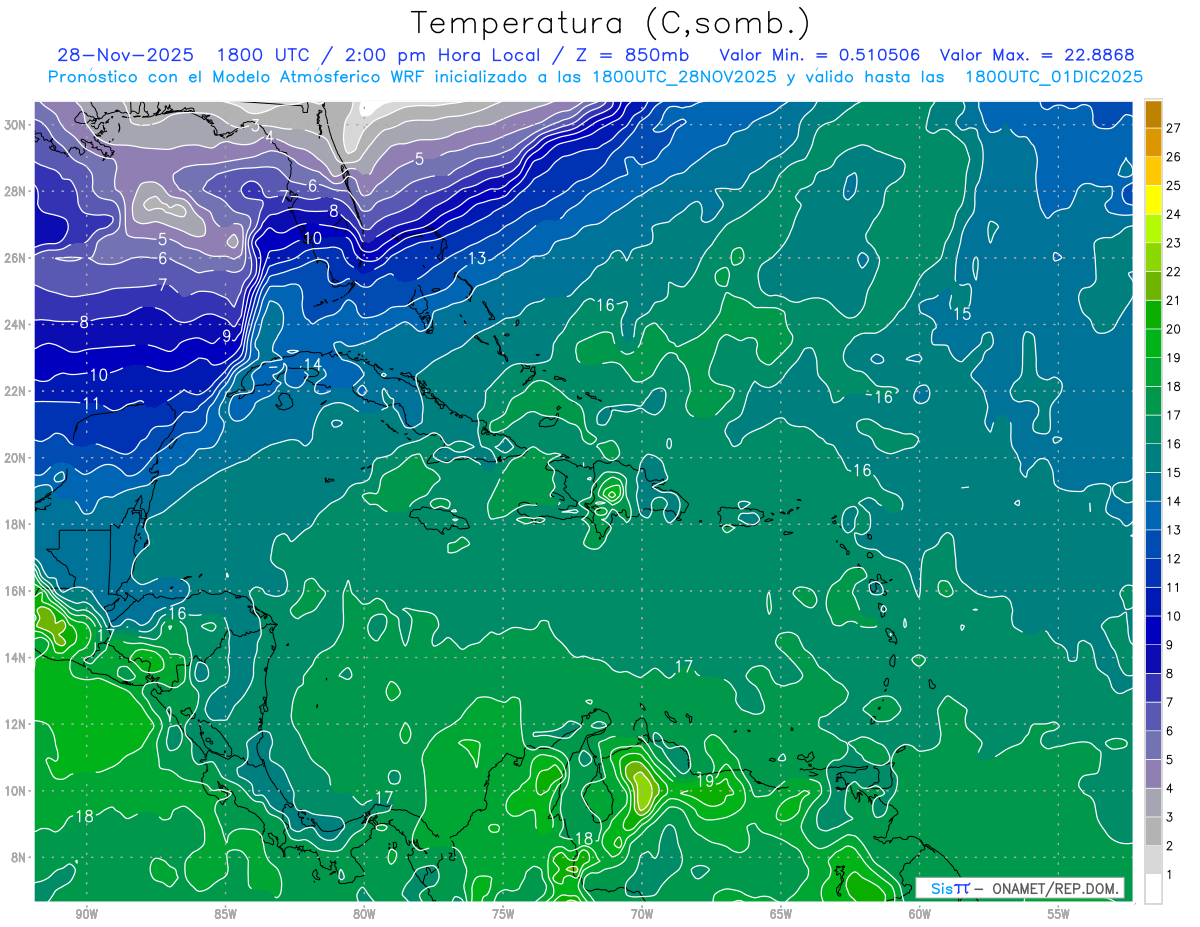
Task: Click color bar legend value 22
Action: click(x=1173, y=271)
